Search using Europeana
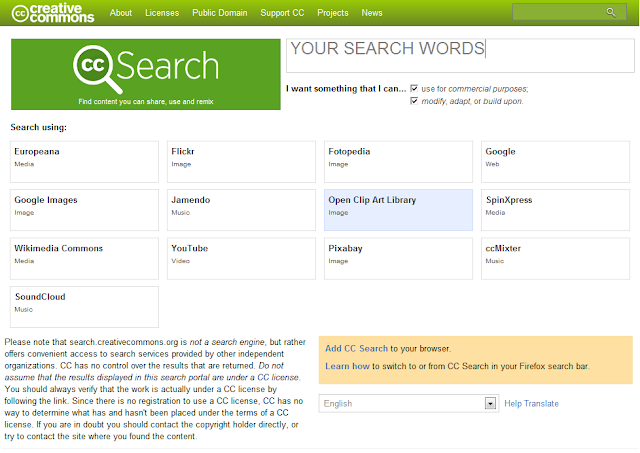The height and width of the screenshot is (453, 640). coord(84,162)
